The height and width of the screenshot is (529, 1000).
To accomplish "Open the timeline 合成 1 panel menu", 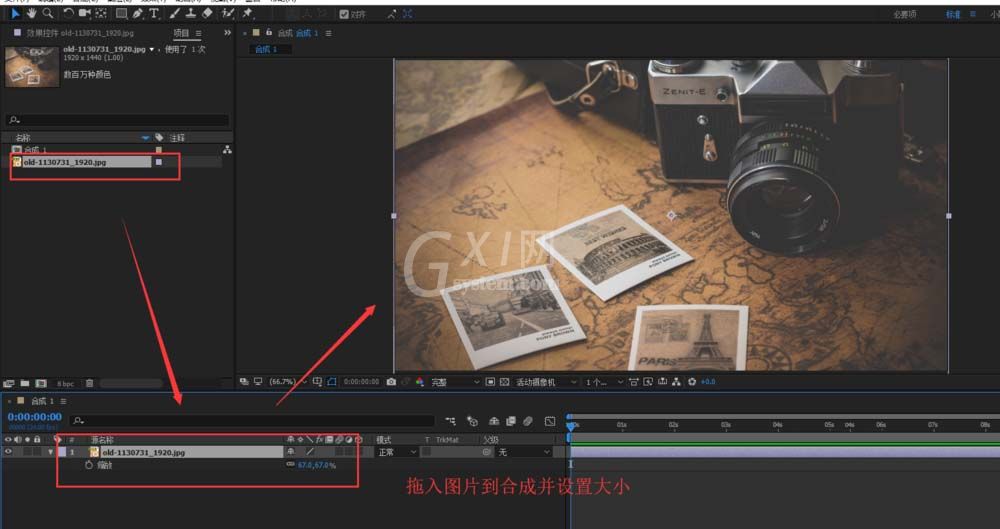I will (x=63, y=401).
